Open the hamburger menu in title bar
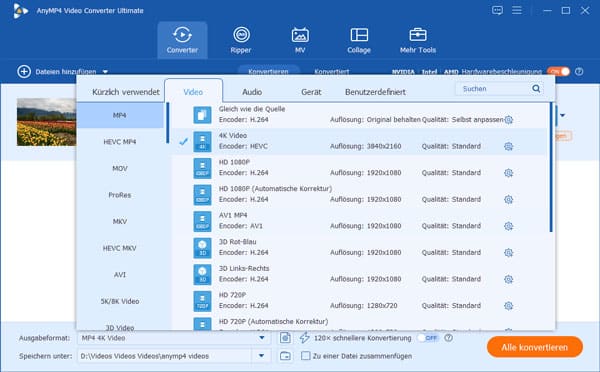Viewport: 600px width, 372px height. tap(517, 10)
